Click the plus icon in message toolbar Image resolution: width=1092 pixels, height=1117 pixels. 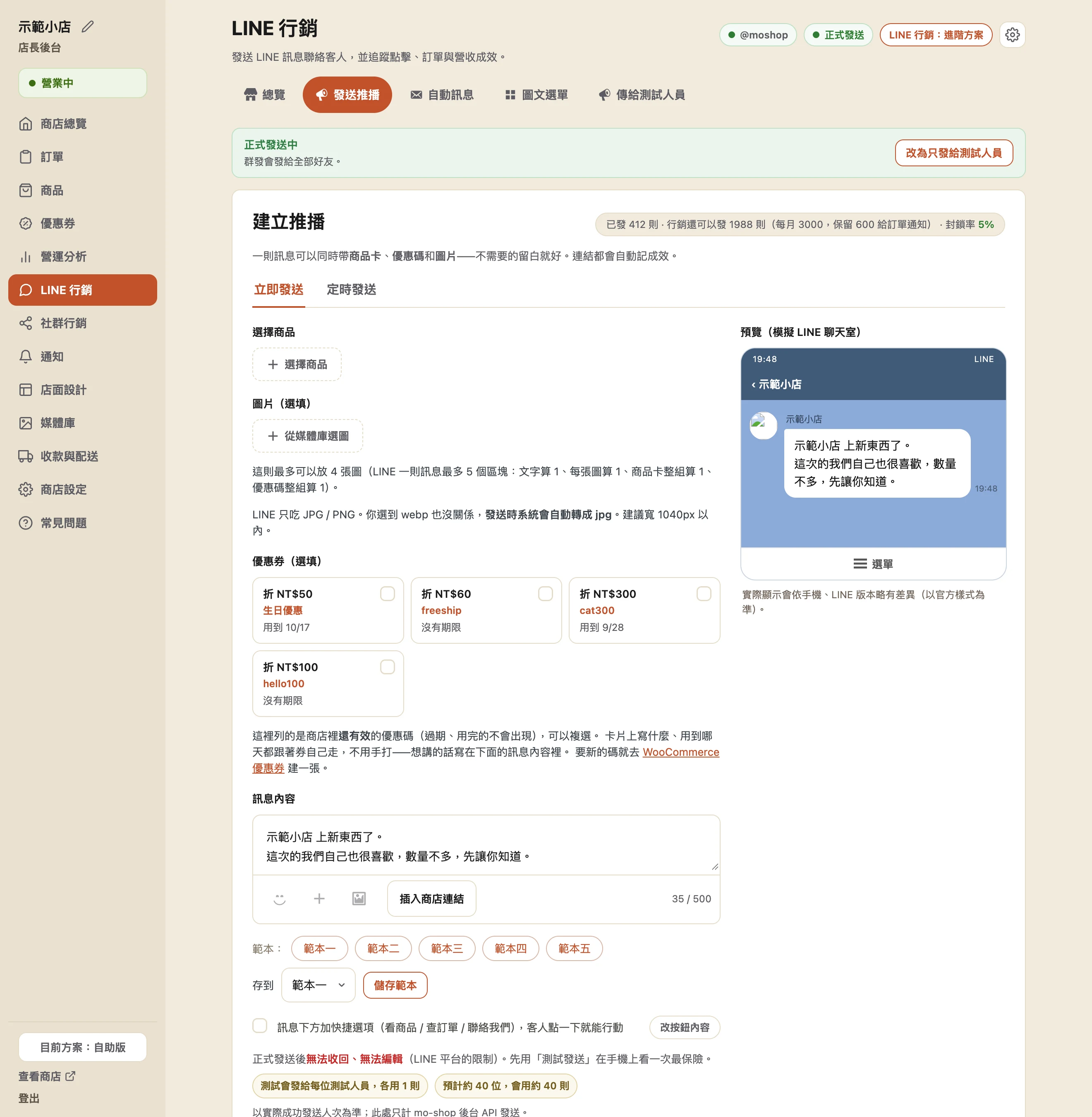click(319, 899)
